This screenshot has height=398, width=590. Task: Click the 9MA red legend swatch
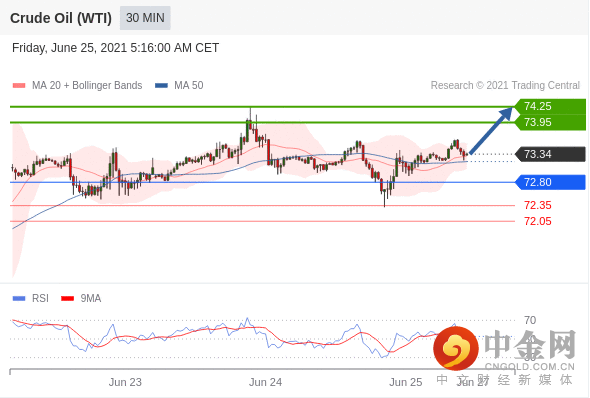[67, 299]
